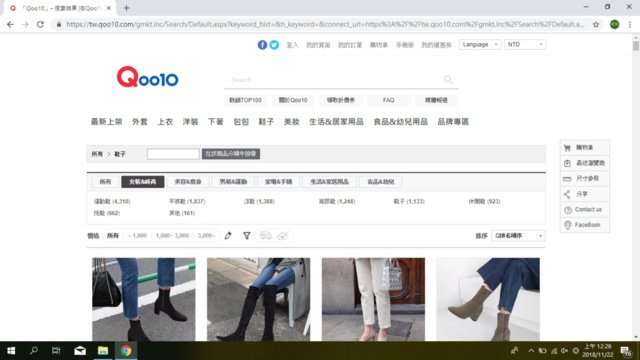Select the 1,000~3,000 price range

coord(172,236)
